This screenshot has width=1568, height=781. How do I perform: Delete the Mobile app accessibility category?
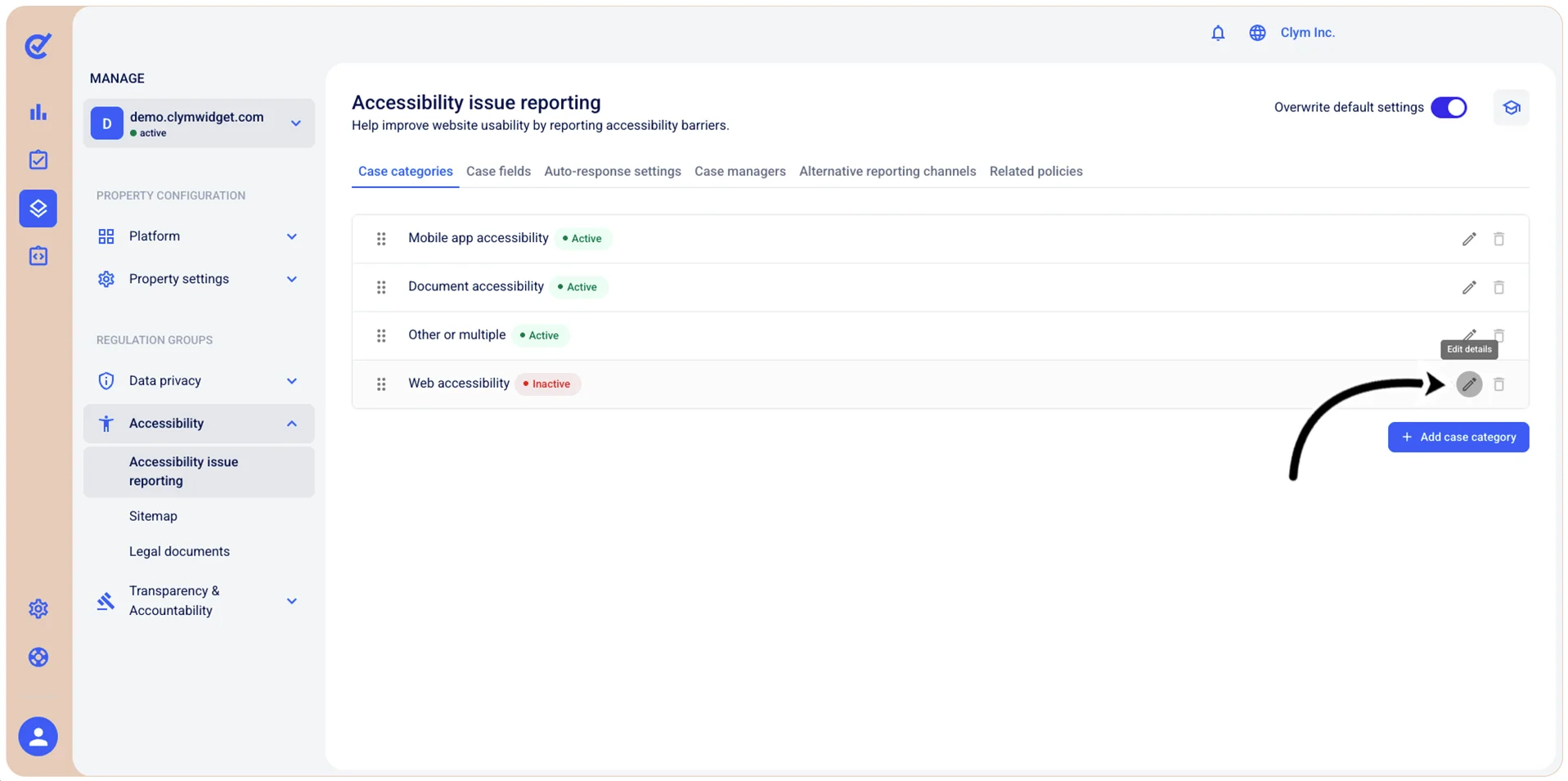click(x=1498, y=239)
